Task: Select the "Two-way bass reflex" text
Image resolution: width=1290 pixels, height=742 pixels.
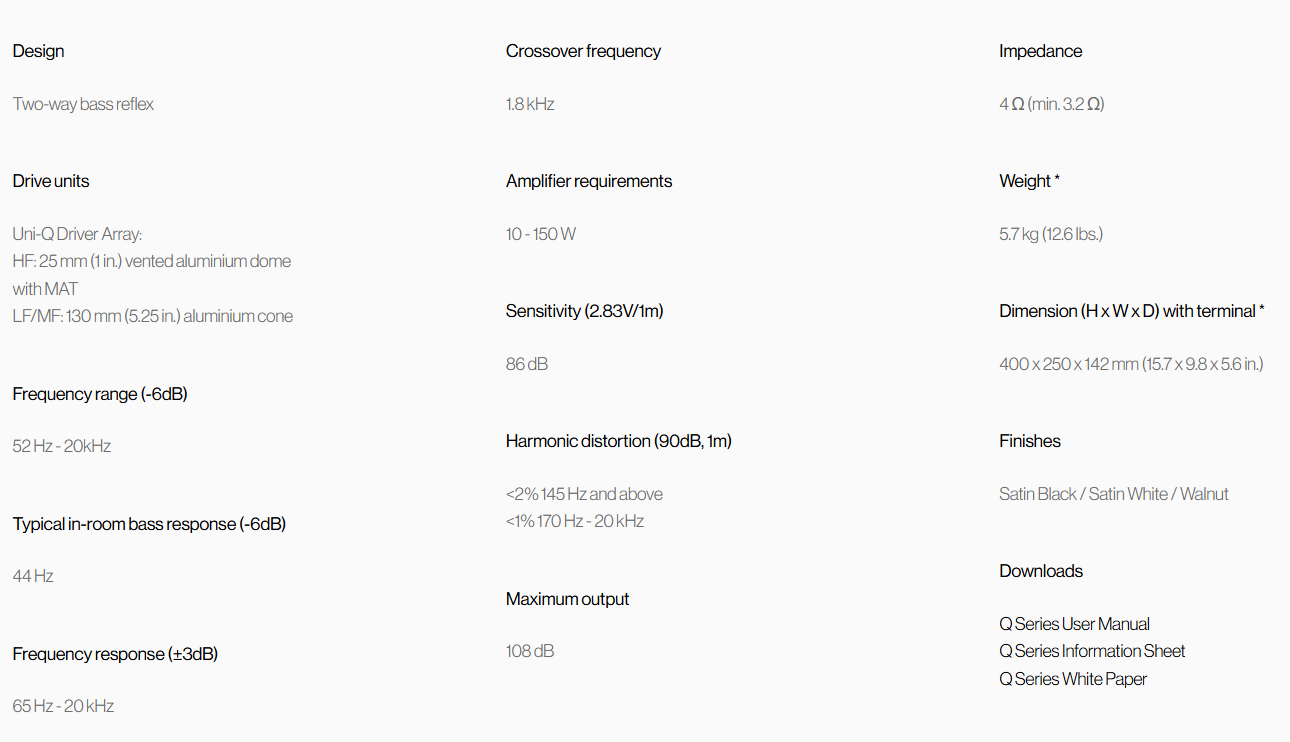Action: click(x=83, y=104)
